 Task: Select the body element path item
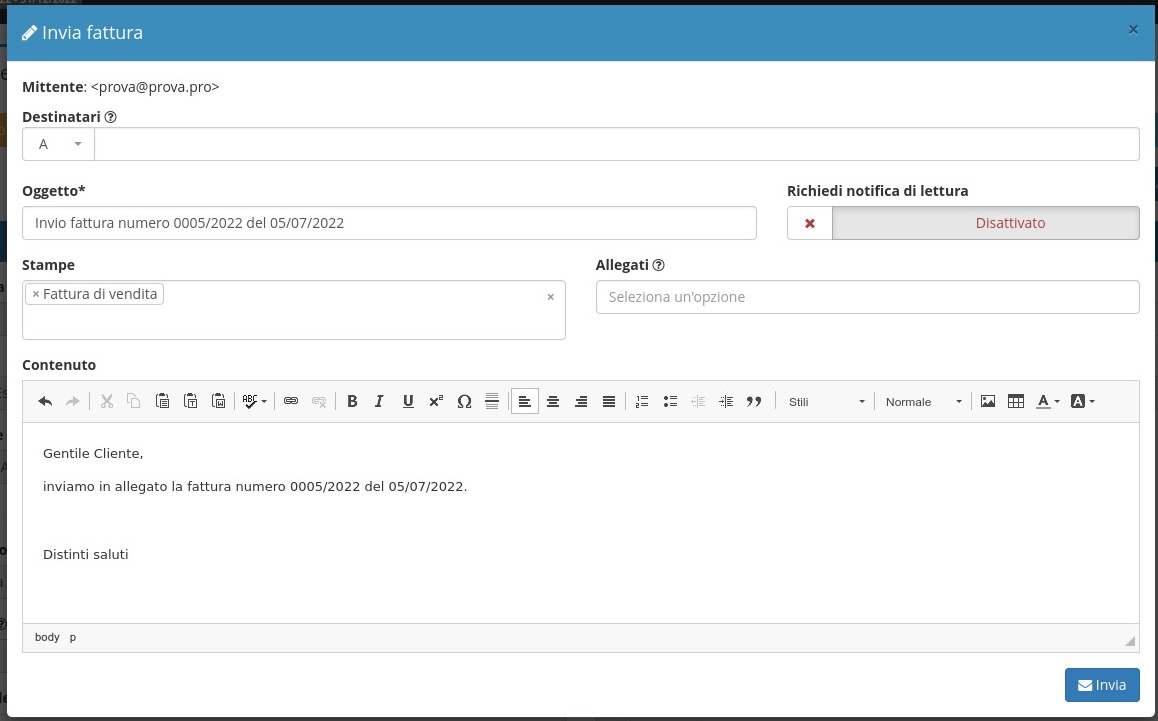[47, 637]
